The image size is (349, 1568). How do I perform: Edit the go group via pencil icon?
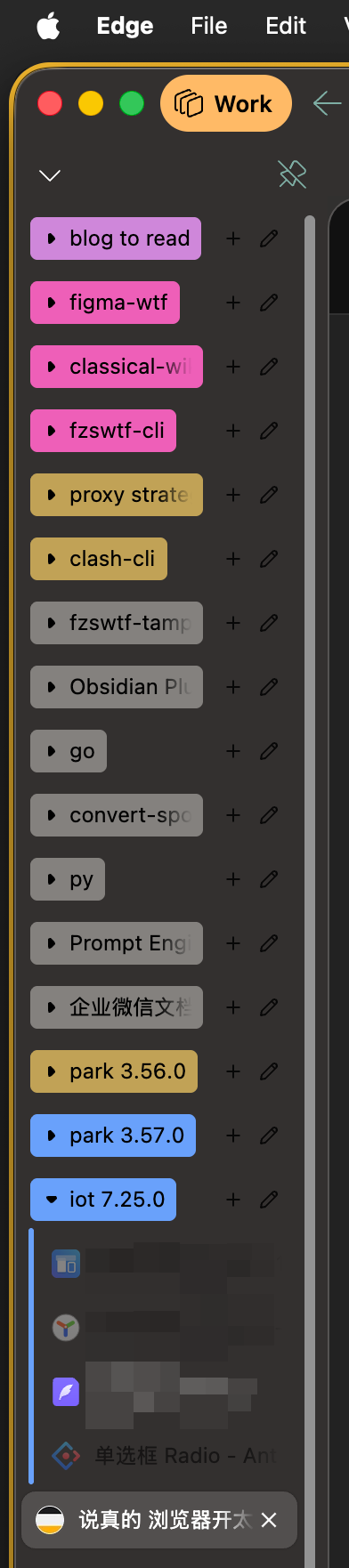[269, 751]
